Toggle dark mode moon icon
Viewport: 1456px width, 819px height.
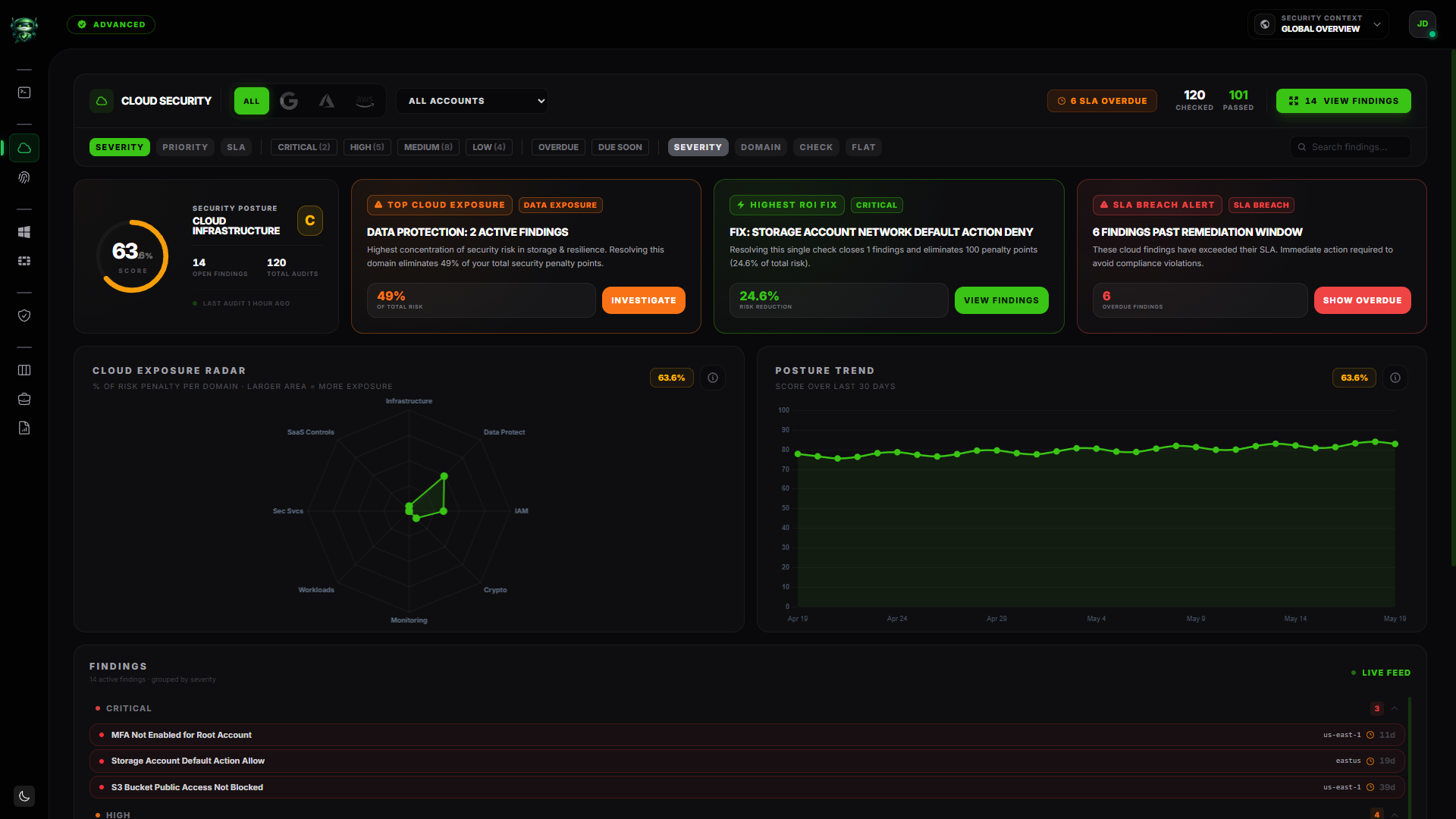tap(24, 796)
